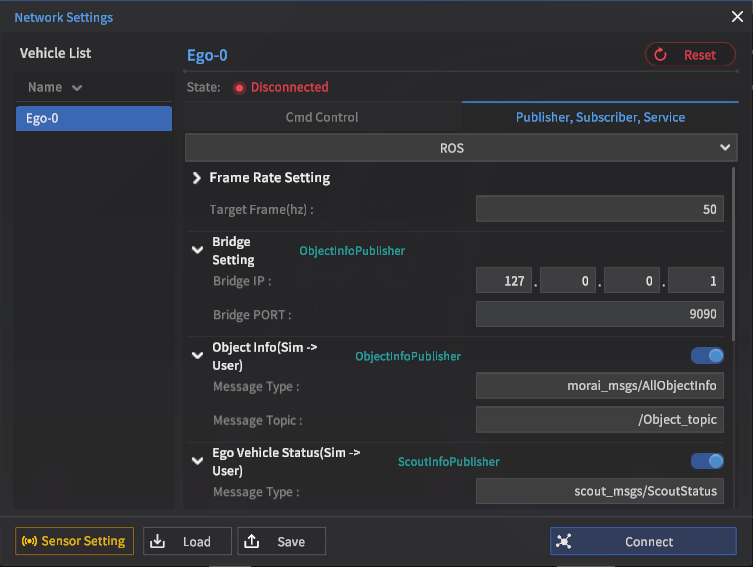Screen dimensions: 753x567
Task: Open Sensor Setting
Action: pyautogui.click(x=74, y=541)
